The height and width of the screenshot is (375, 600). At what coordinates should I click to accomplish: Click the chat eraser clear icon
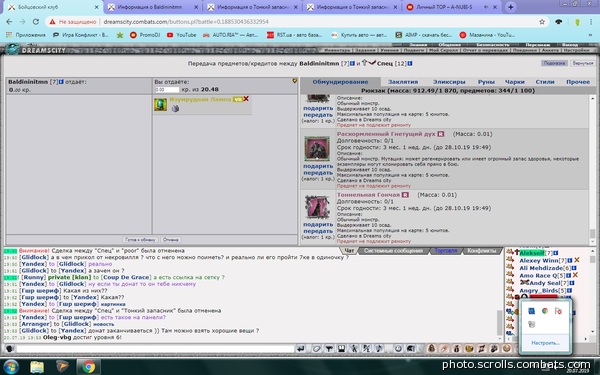(316, 349)
